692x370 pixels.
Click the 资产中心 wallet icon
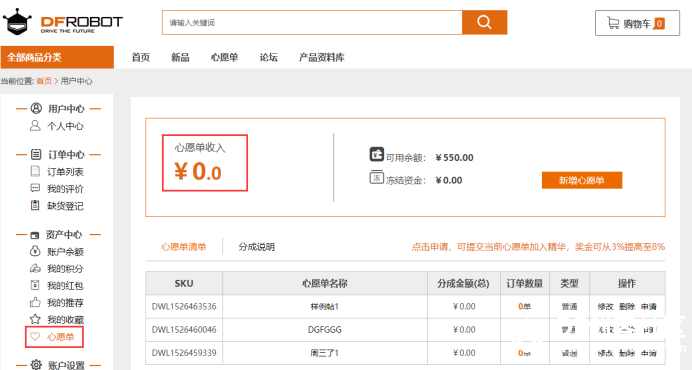click(x=35, y=235)
